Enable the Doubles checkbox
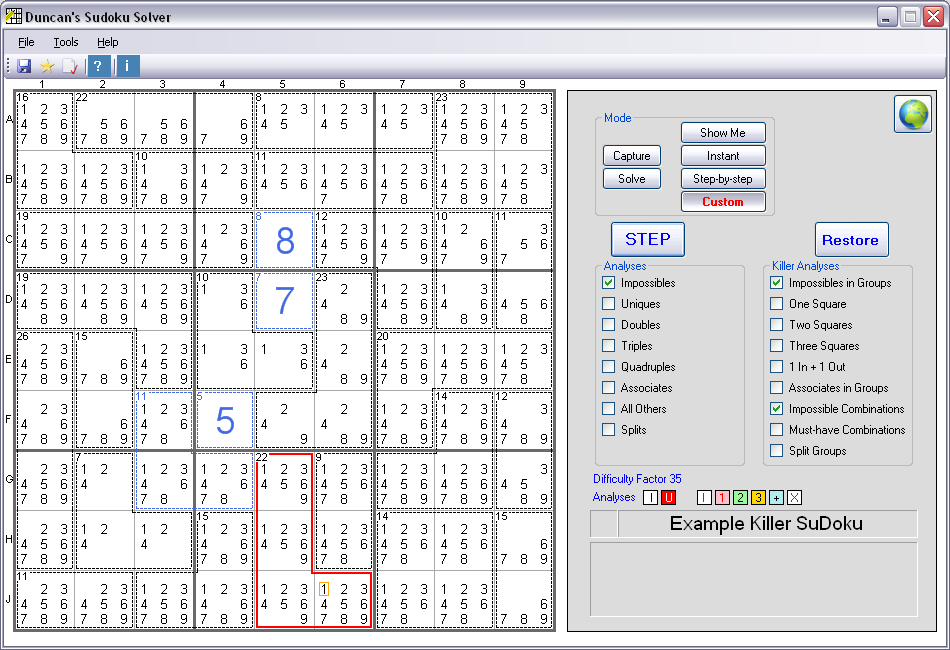950x650 pixels. pyautogui.click(x=608, y=325)
